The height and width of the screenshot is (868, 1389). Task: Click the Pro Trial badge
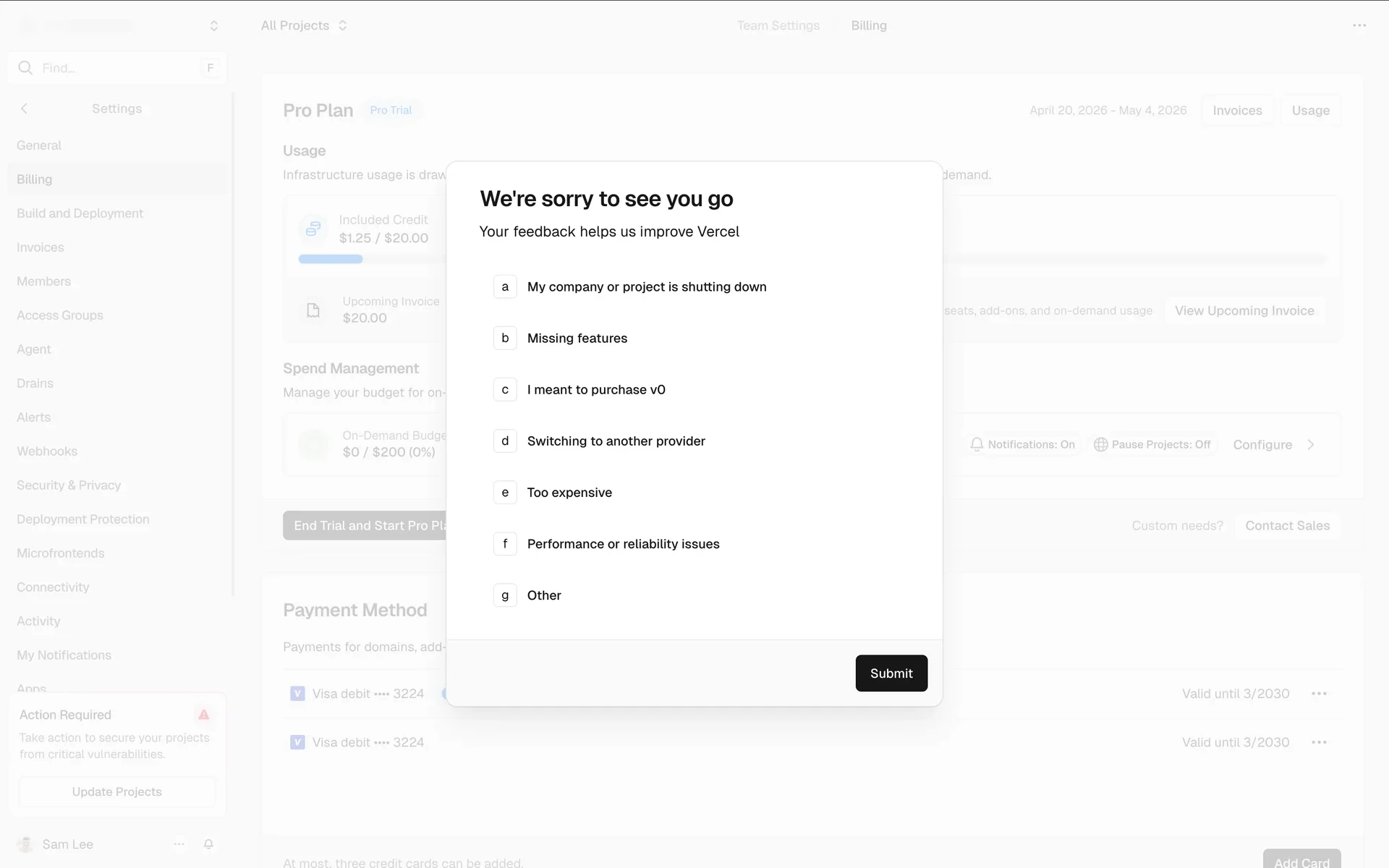[391, 110]
